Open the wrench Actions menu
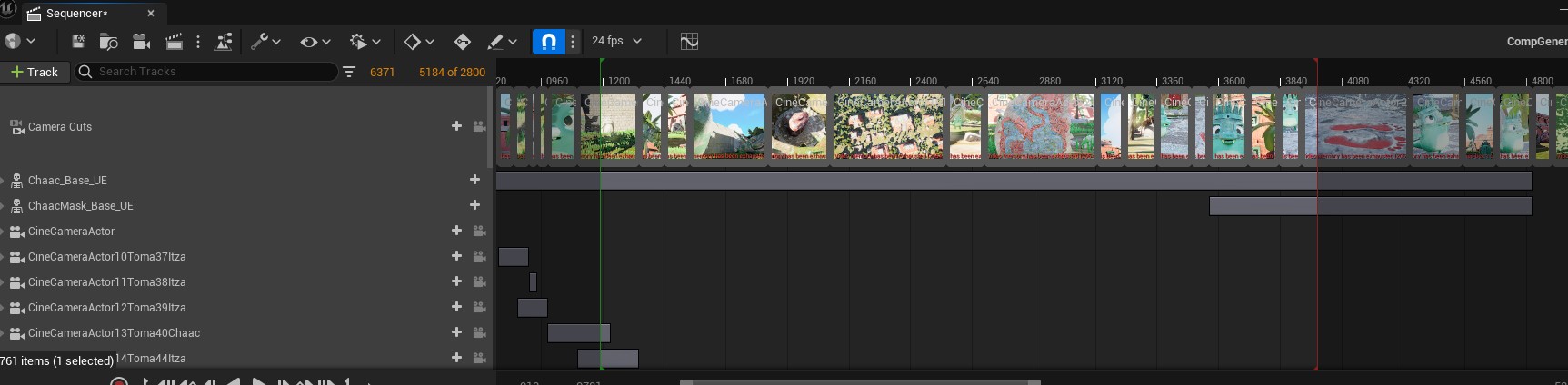The width and height of the screenshot is (1568, 385). coord(265,41)
